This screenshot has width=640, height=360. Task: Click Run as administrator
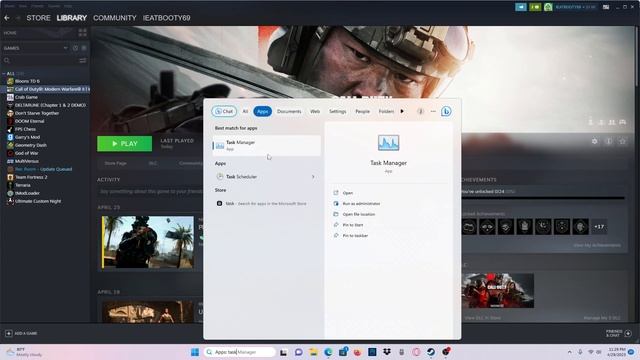(361, 203)
